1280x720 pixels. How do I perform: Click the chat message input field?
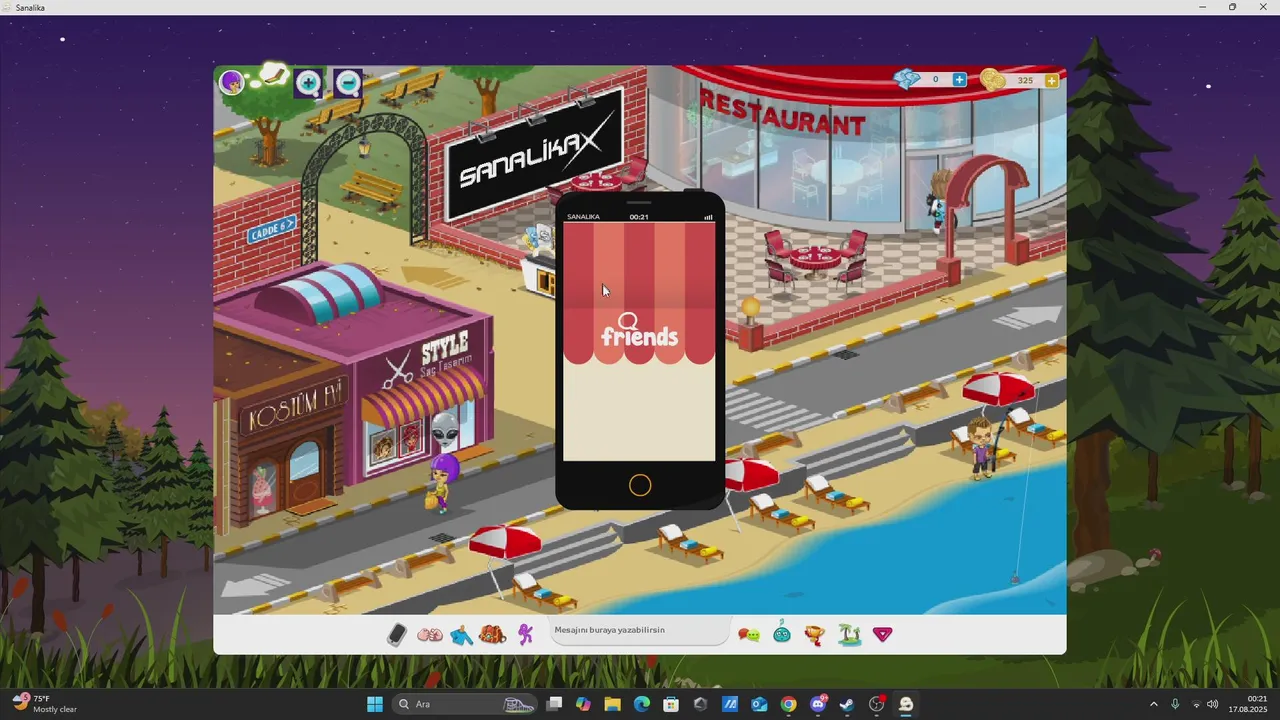click(640, 630)
